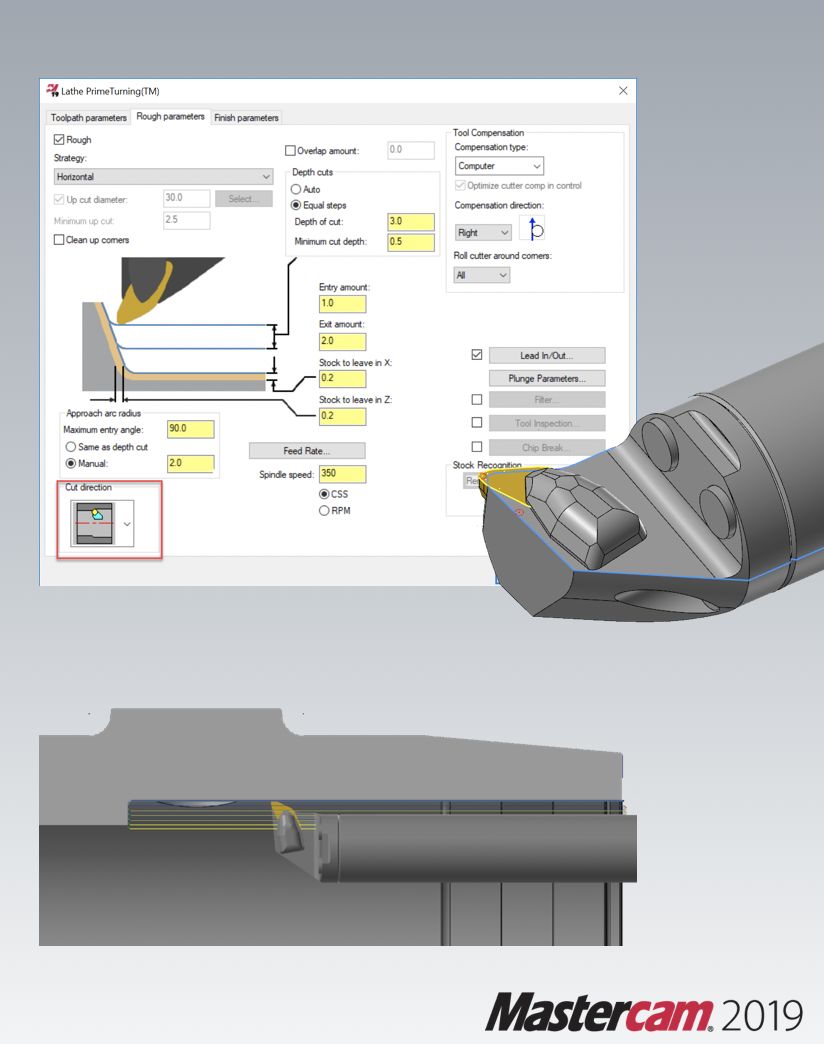
Task: Enable Clean up corners checkbox
Action: click(x=60, y=240)
